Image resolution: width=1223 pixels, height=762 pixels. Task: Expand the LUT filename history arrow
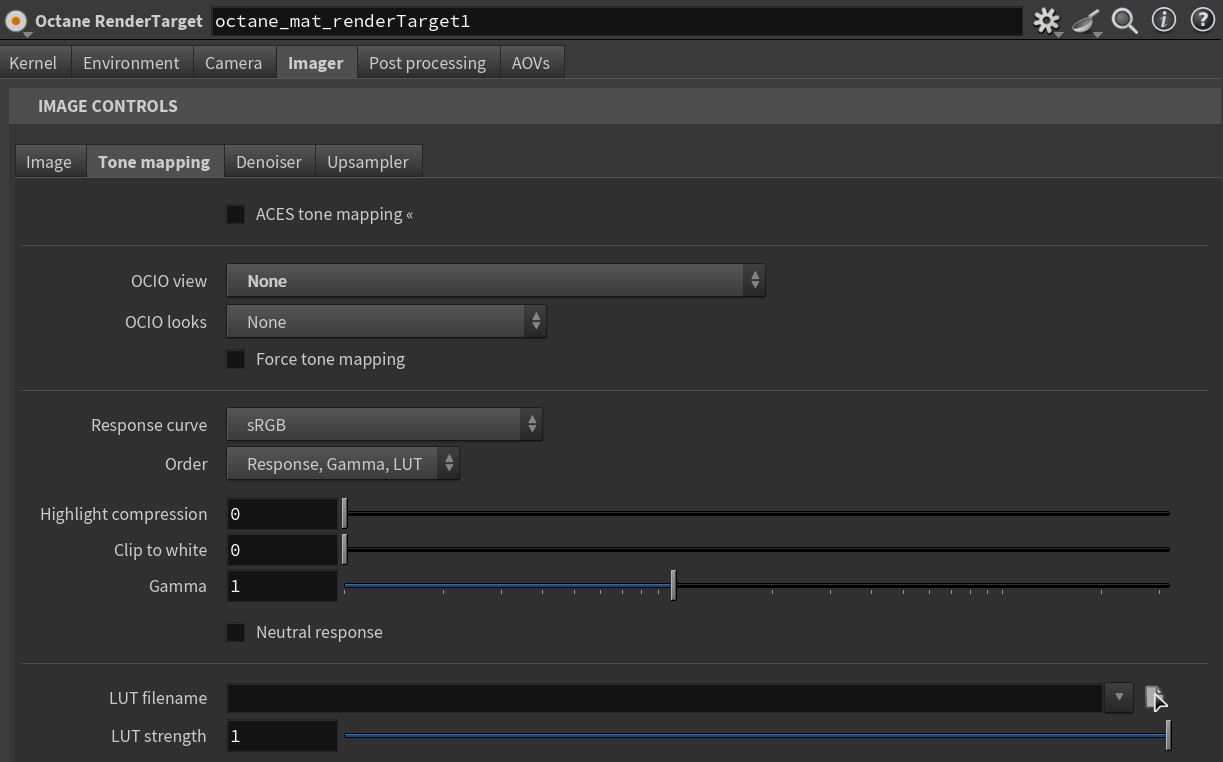point(1119,697)
